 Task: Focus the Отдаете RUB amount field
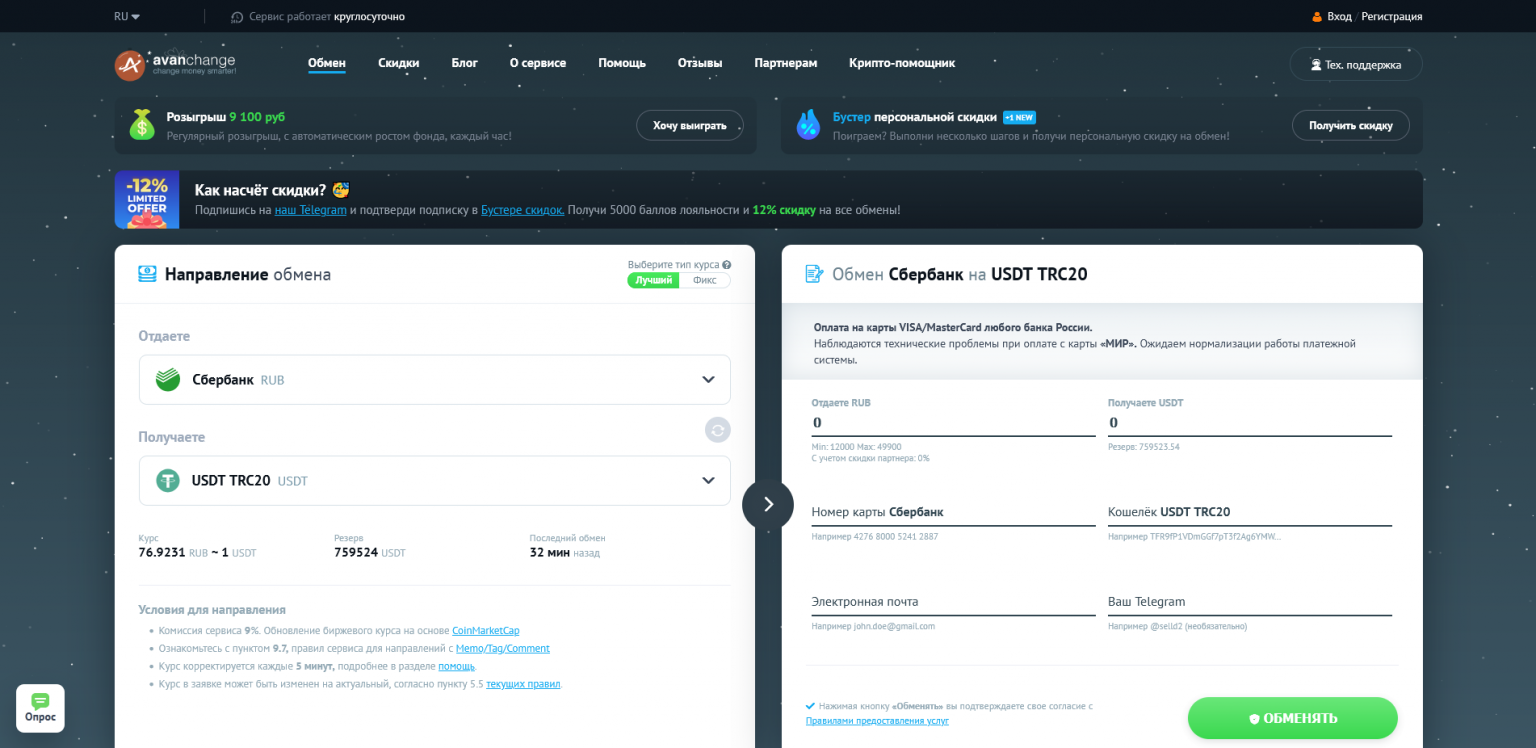point(952,423)
